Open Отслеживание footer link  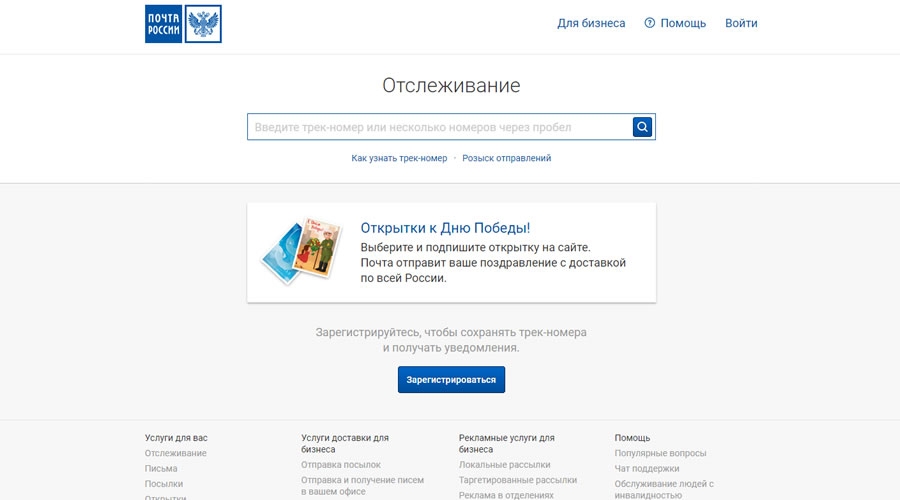click(x=176, y=453)
